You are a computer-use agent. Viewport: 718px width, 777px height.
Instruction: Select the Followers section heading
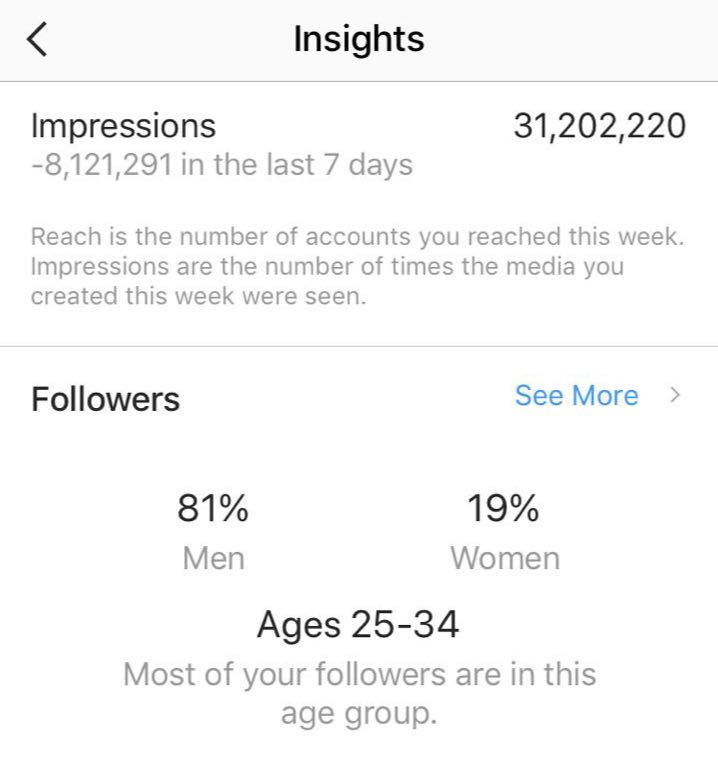click(x=106, y=399)
